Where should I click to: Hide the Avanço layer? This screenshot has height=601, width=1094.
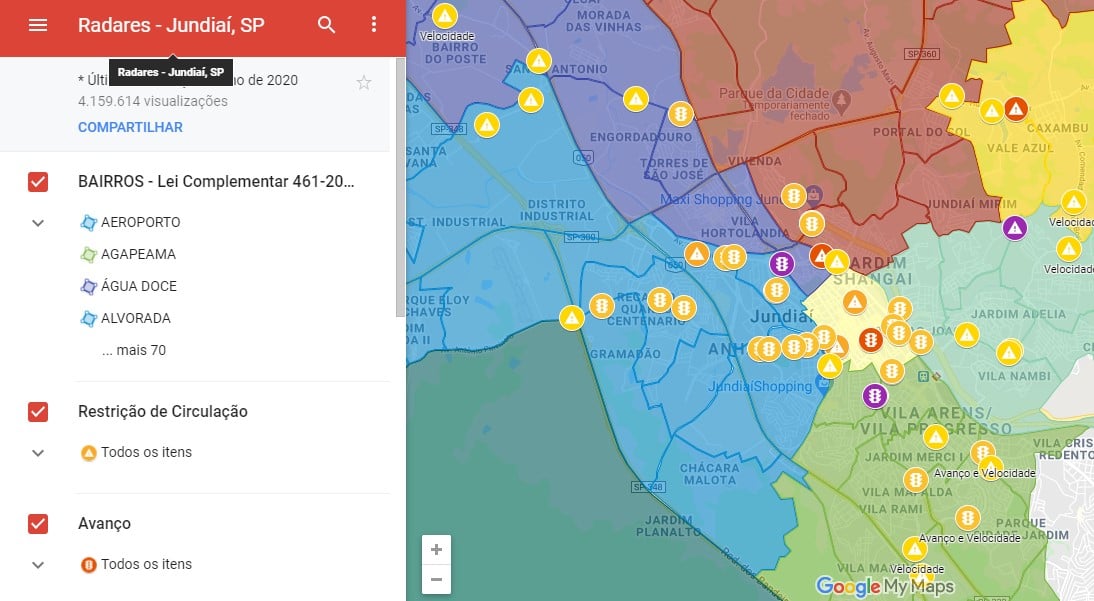[38, 524]
